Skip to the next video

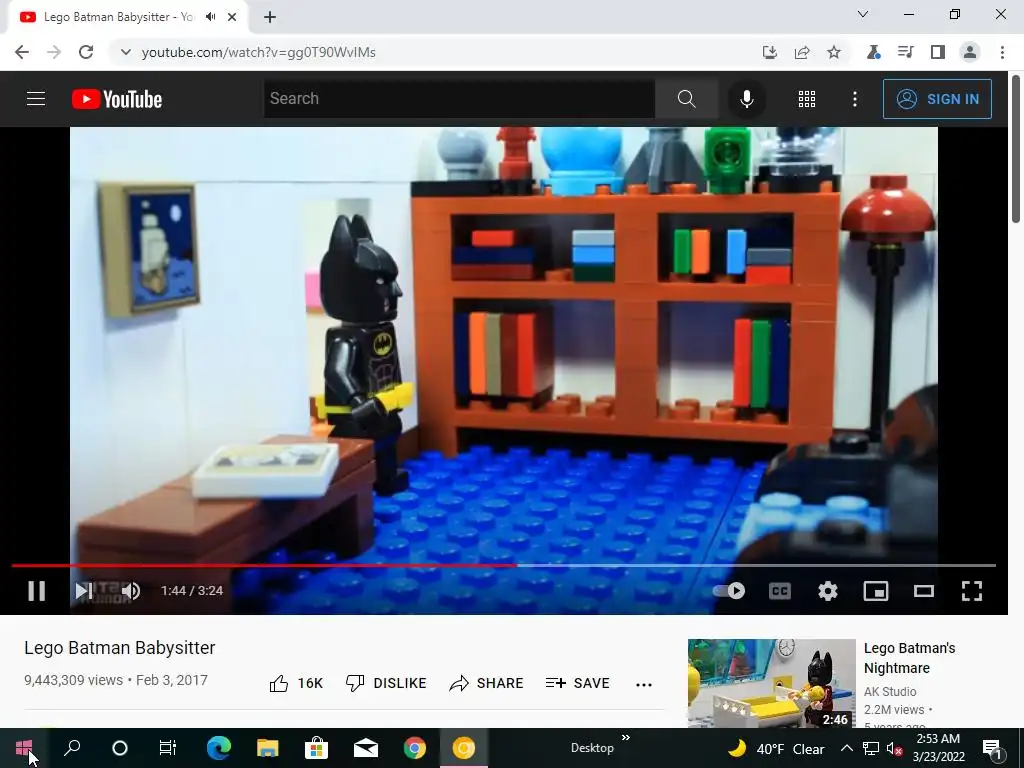click(x=83, y=591)
